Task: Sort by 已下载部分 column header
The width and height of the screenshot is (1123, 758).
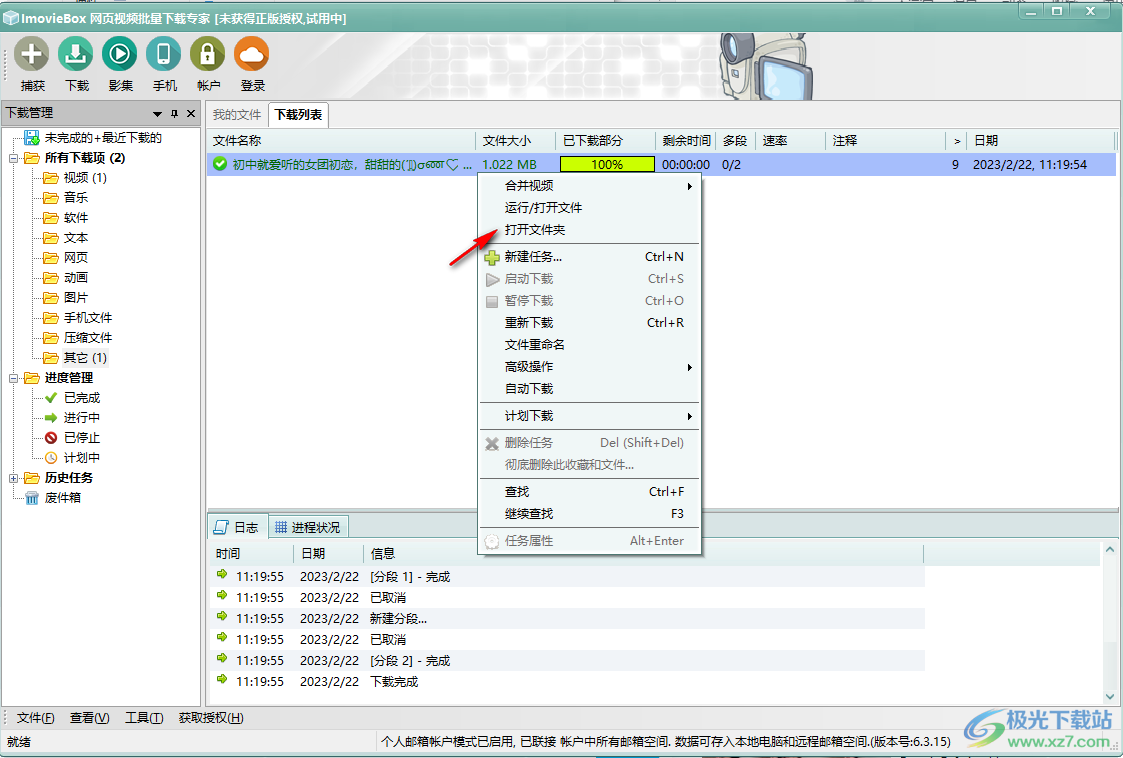Action: click(606, 140)
